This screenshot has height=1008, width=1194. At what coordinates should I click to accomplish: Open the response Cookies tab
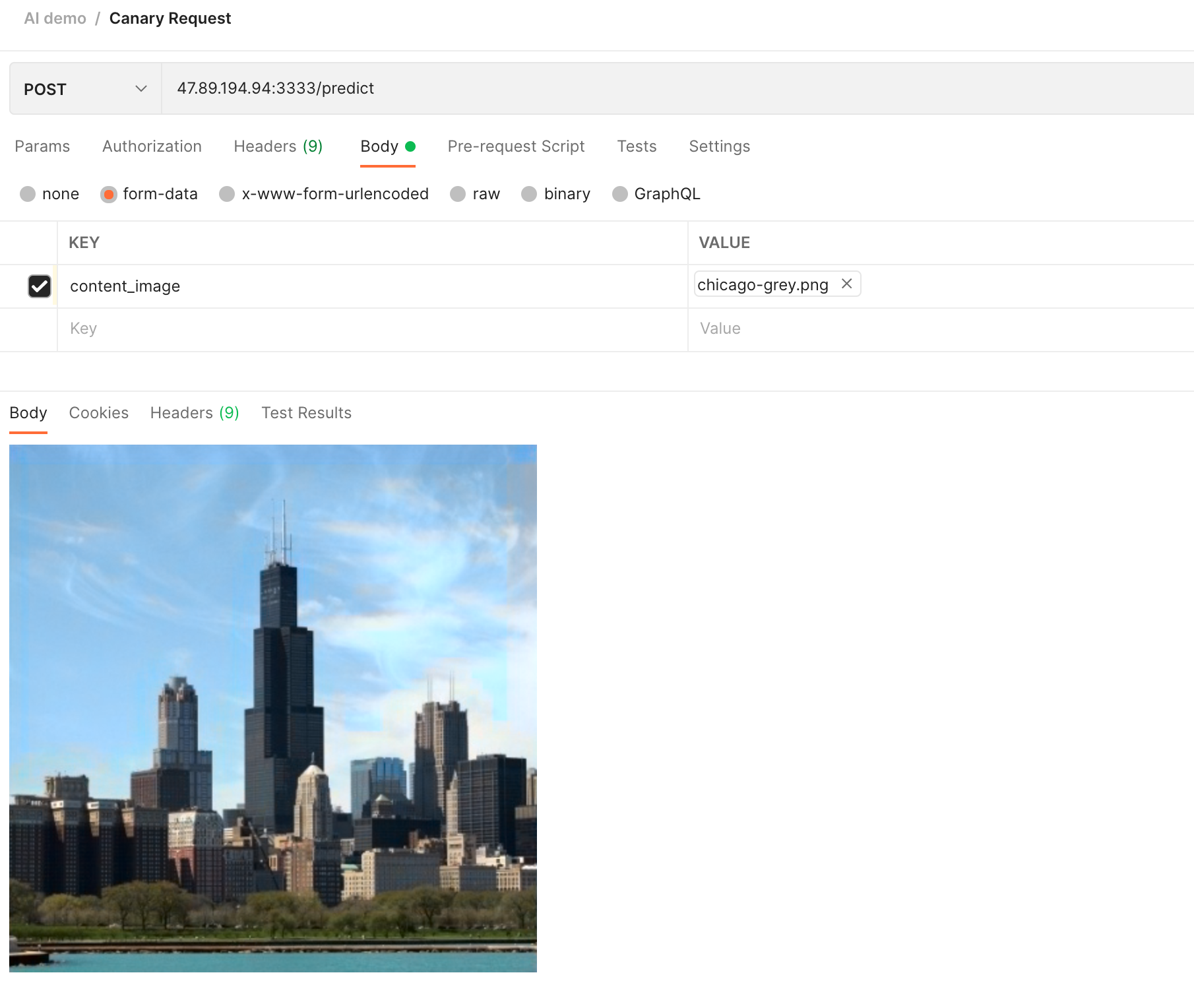(x=99, y=413)
